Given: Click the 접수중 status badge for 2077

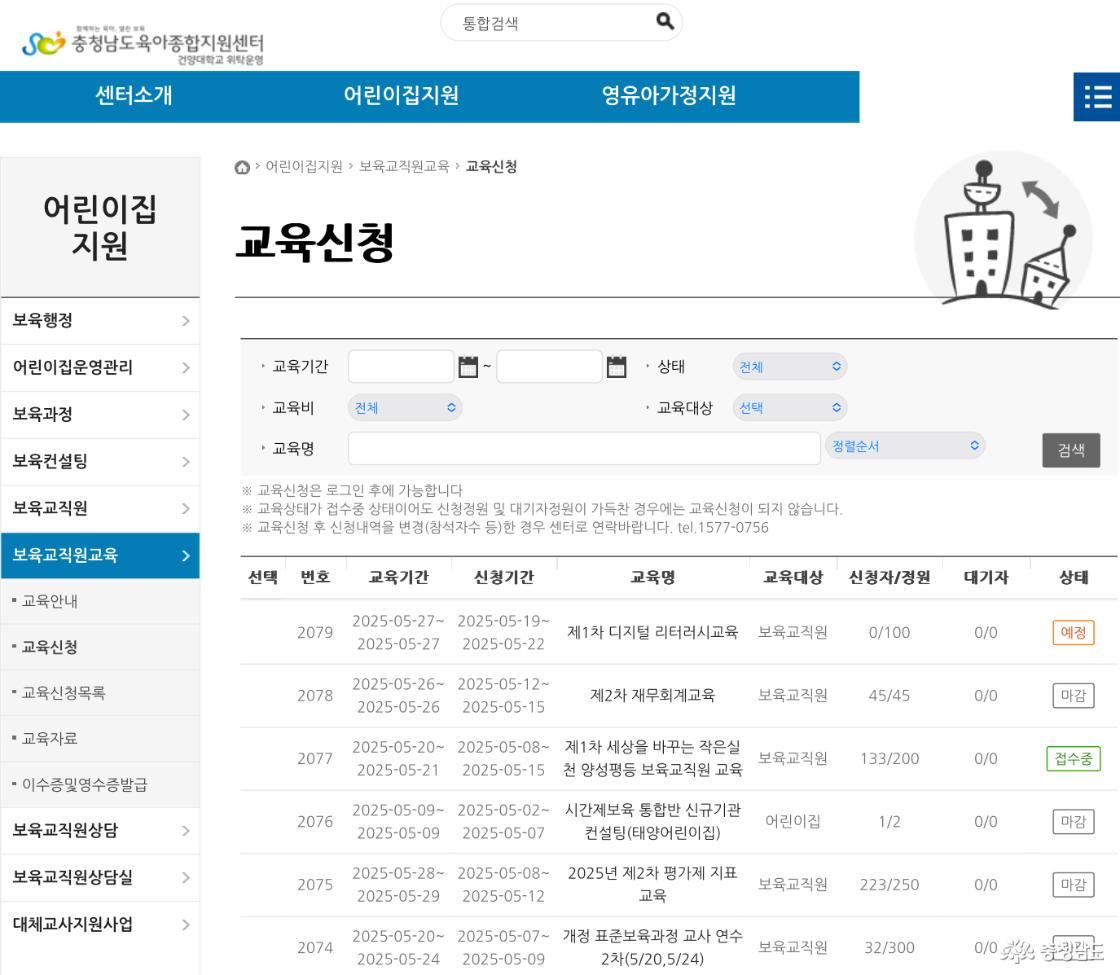Looking at the screenshot, I should point(1073,759).
